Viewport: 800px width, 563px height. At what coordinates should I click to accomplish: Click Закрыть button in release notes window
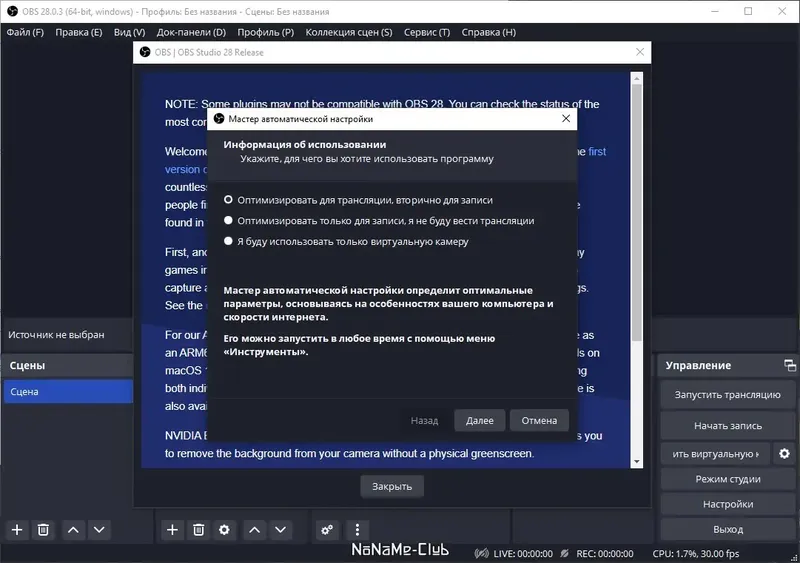tap(392, 486)
